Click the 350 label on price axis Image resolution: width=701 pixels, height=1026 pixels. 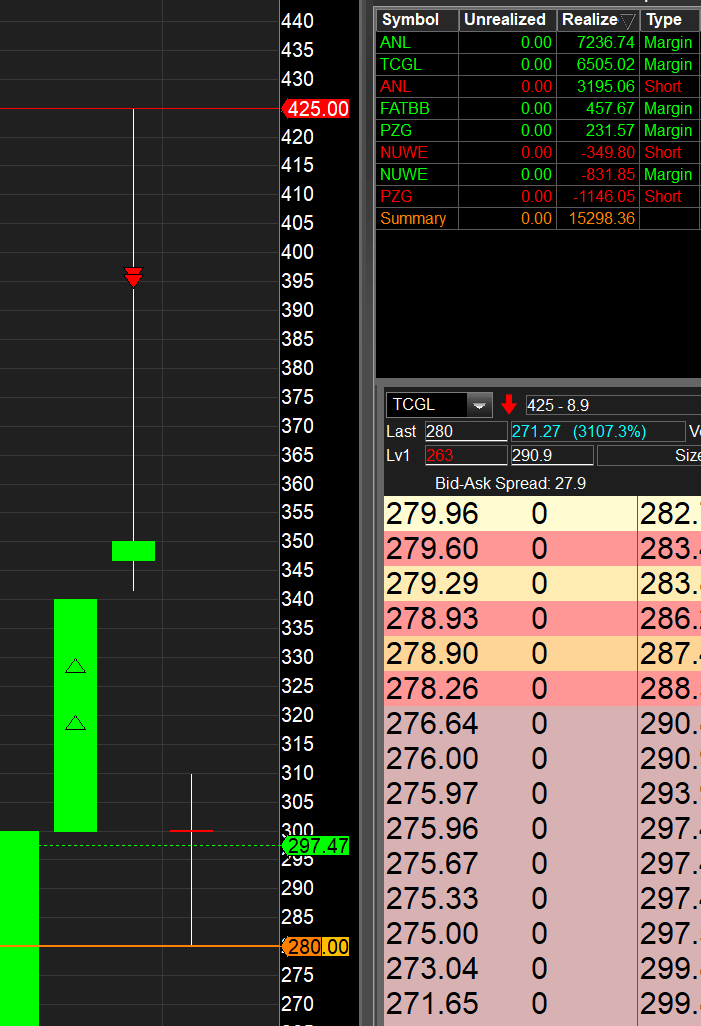tap(297, 541)
